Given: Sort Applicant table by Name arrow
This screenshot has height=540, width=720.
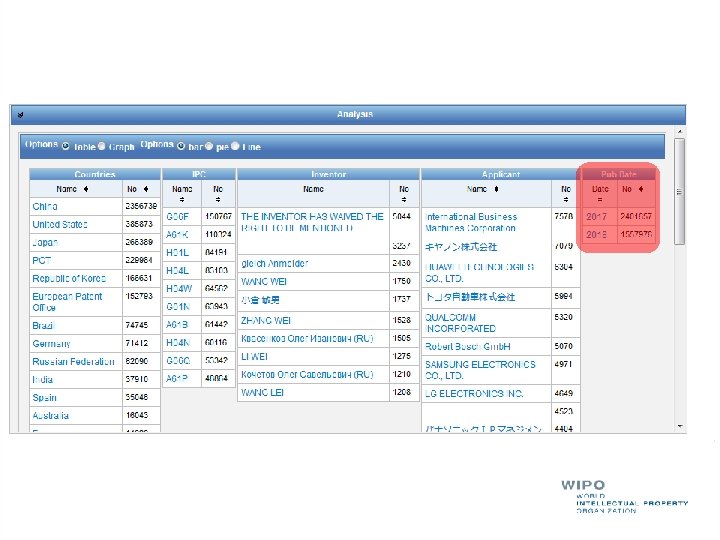Looking at the screenshot, I should click(x=496, y=189).
